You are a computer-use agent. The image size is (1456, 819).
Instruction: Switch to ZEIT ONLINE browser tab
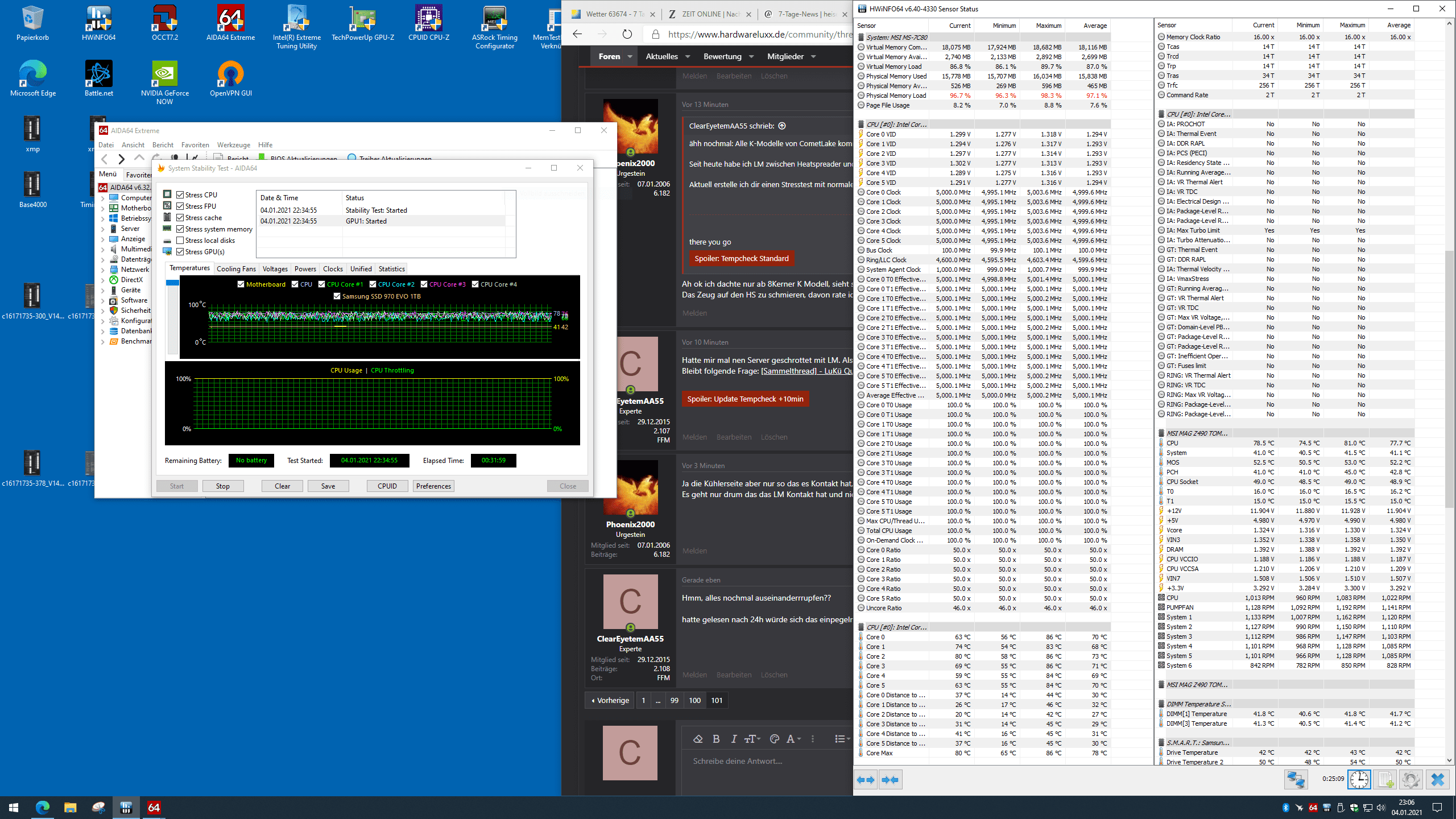click(709, 14)
